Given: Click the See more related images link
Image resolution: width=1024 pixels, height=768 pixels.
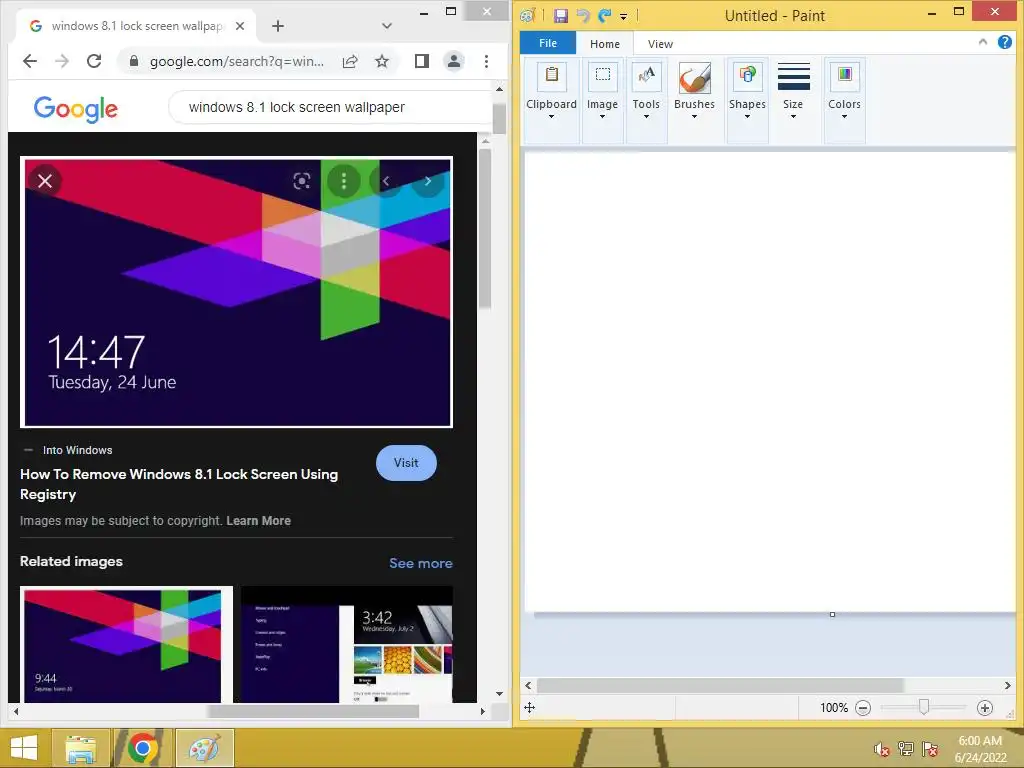Looking at the screenshot, I should [421, 563].
